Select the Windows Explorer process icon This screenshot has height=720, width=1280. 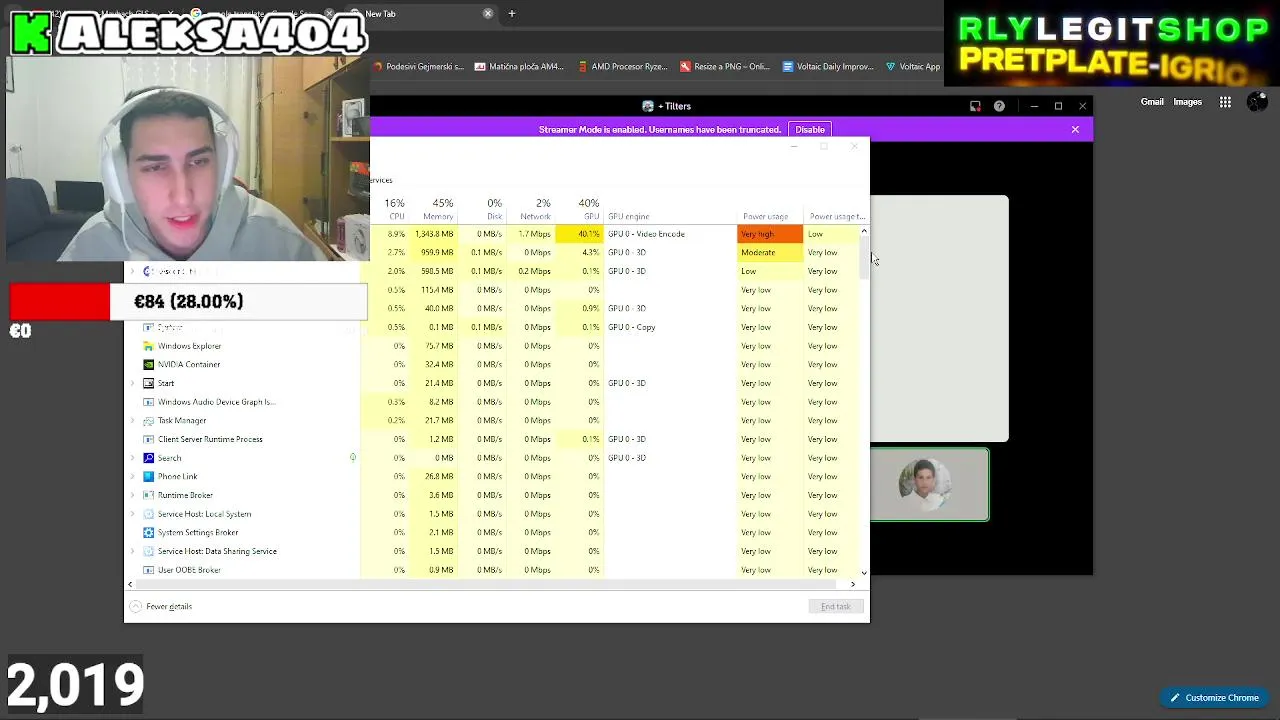(x=149, y=346)
